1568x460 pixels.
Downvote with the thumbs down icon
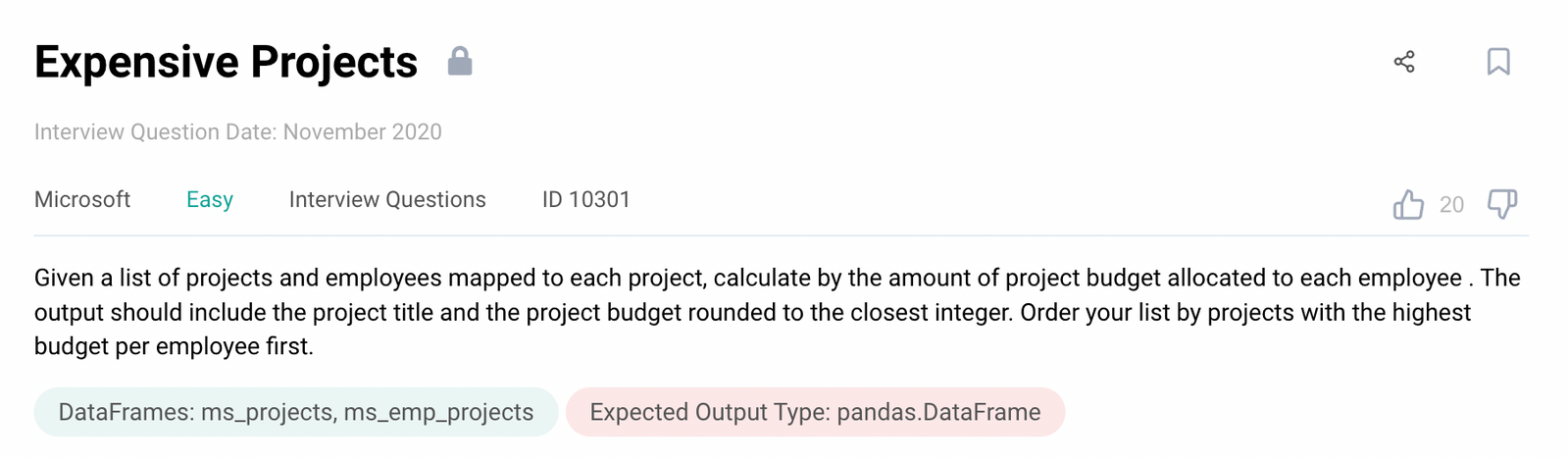[x=1502, y=204]
